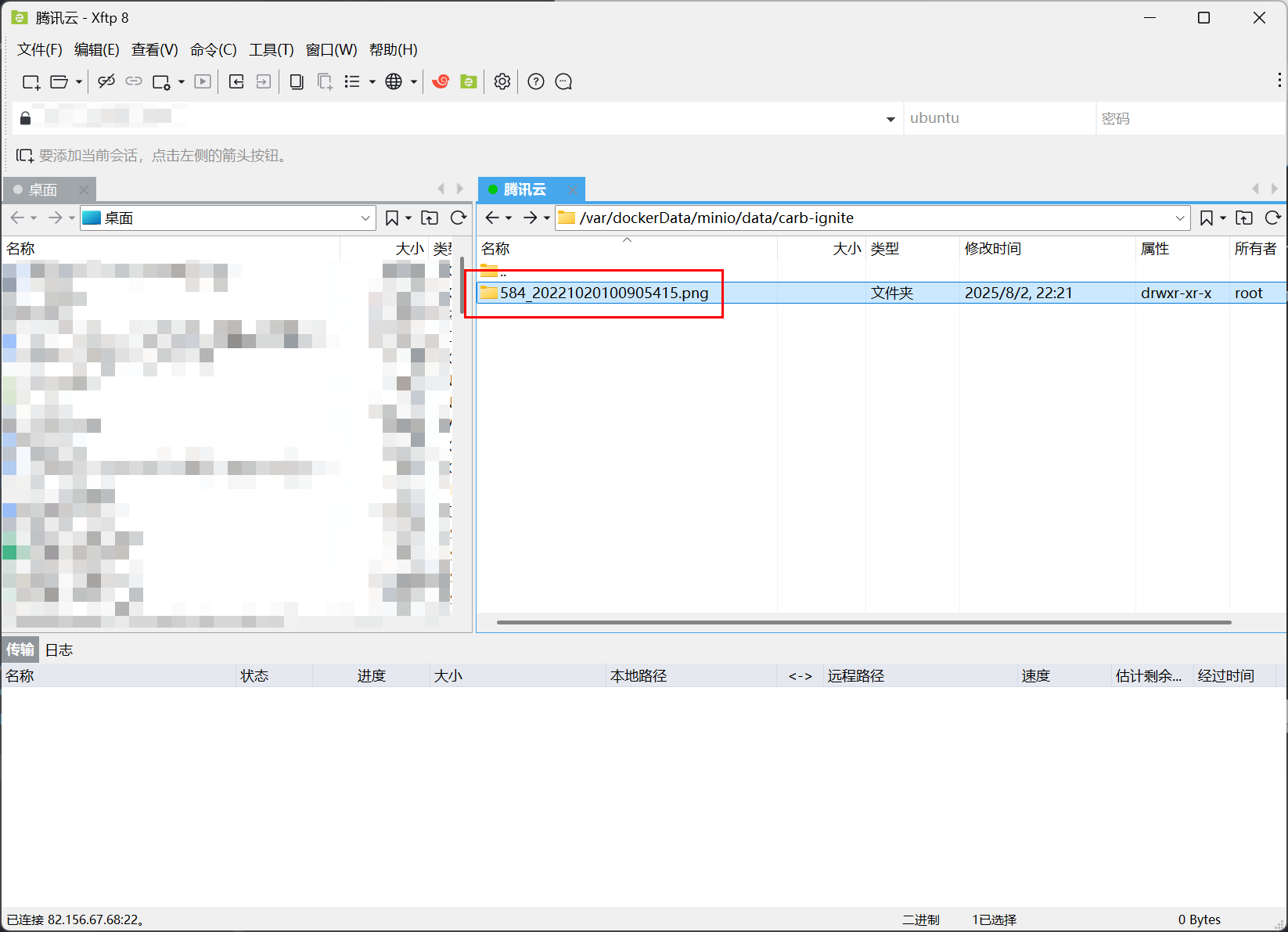
Task: Click the globe icon in the toolbar
Action: point(394,81)
